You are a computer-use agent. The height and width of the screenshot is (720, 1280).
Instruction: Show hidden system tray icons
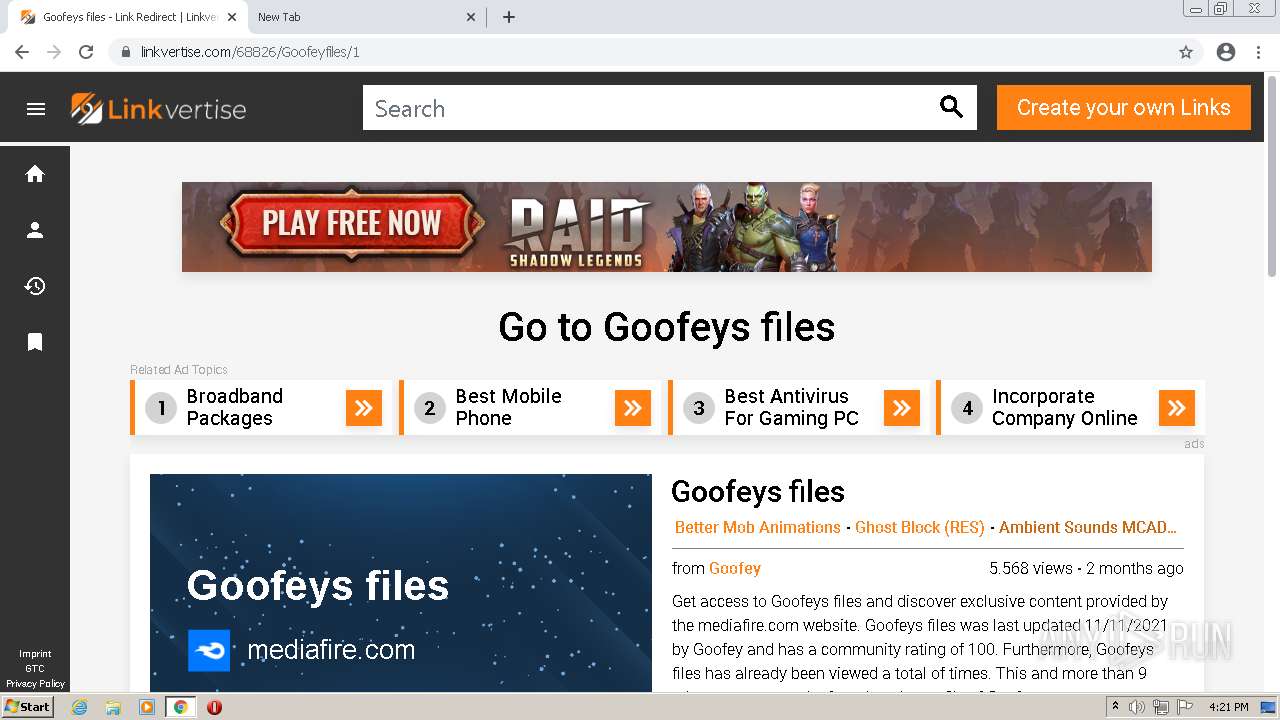(x=1115, y=707)
